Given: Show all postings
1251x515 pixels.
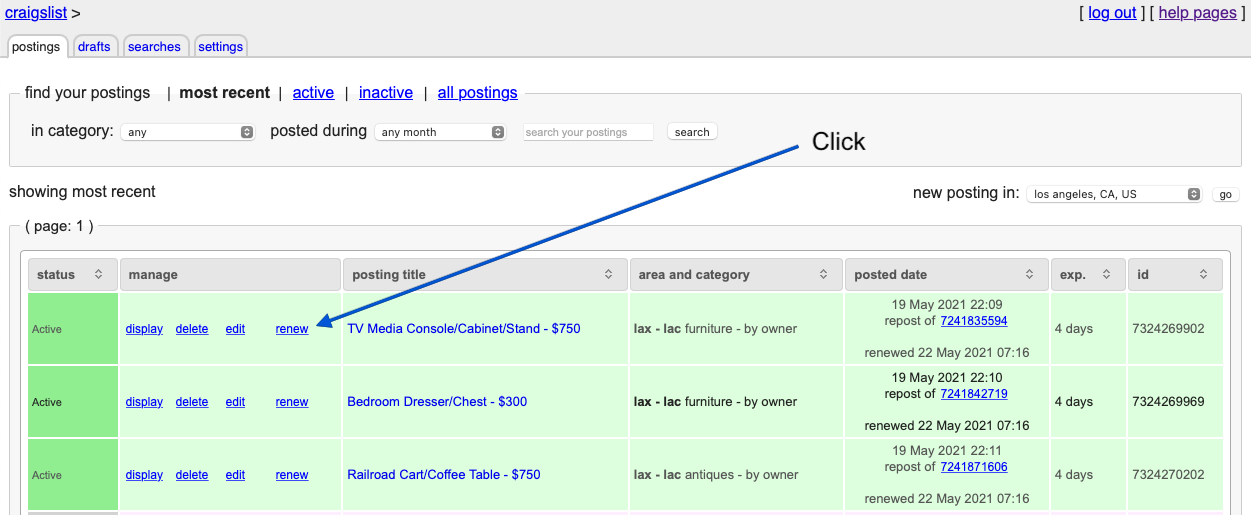Looking at the screenshot, I should 478,92.
